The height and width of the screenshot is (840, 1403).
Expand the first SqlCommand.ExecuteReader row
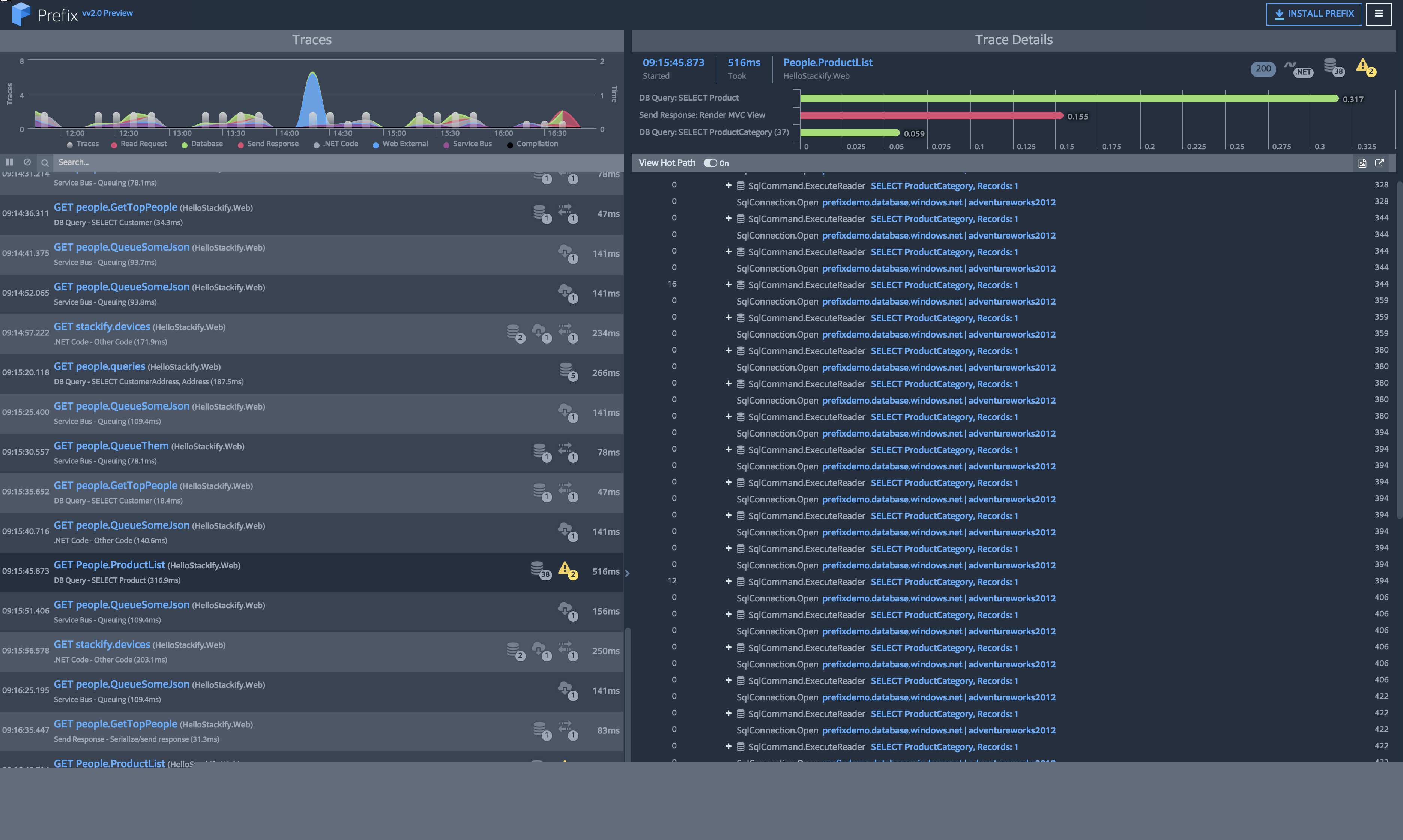point(728,186)
